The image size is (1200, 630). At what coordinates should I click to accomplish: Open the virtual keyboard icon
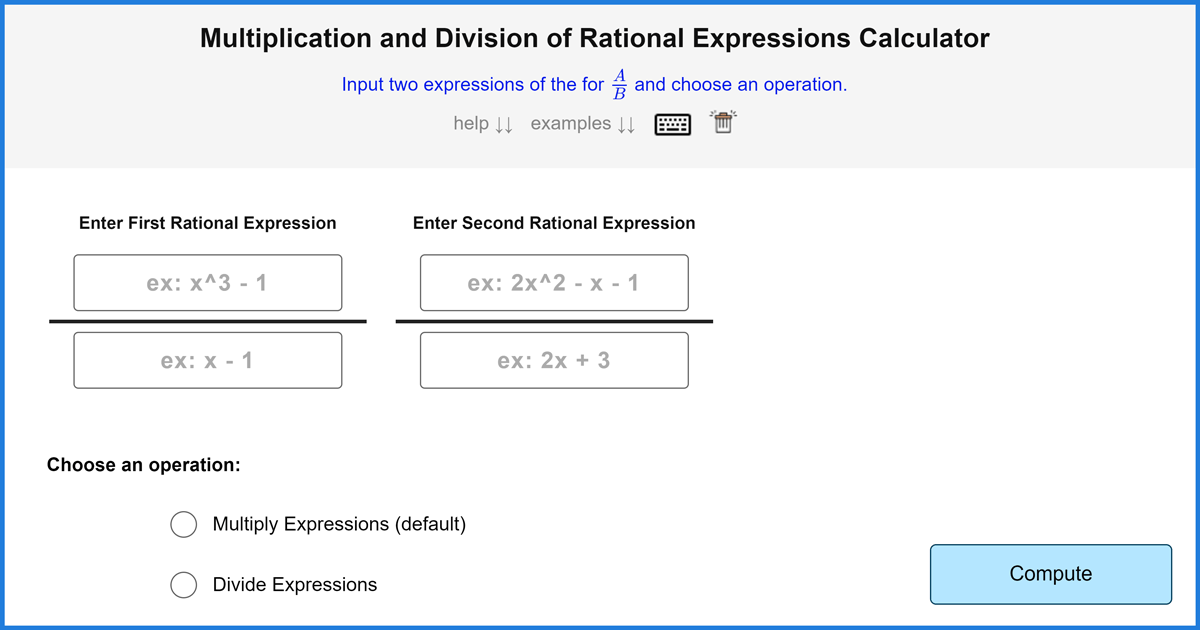[x=673, y=124]
